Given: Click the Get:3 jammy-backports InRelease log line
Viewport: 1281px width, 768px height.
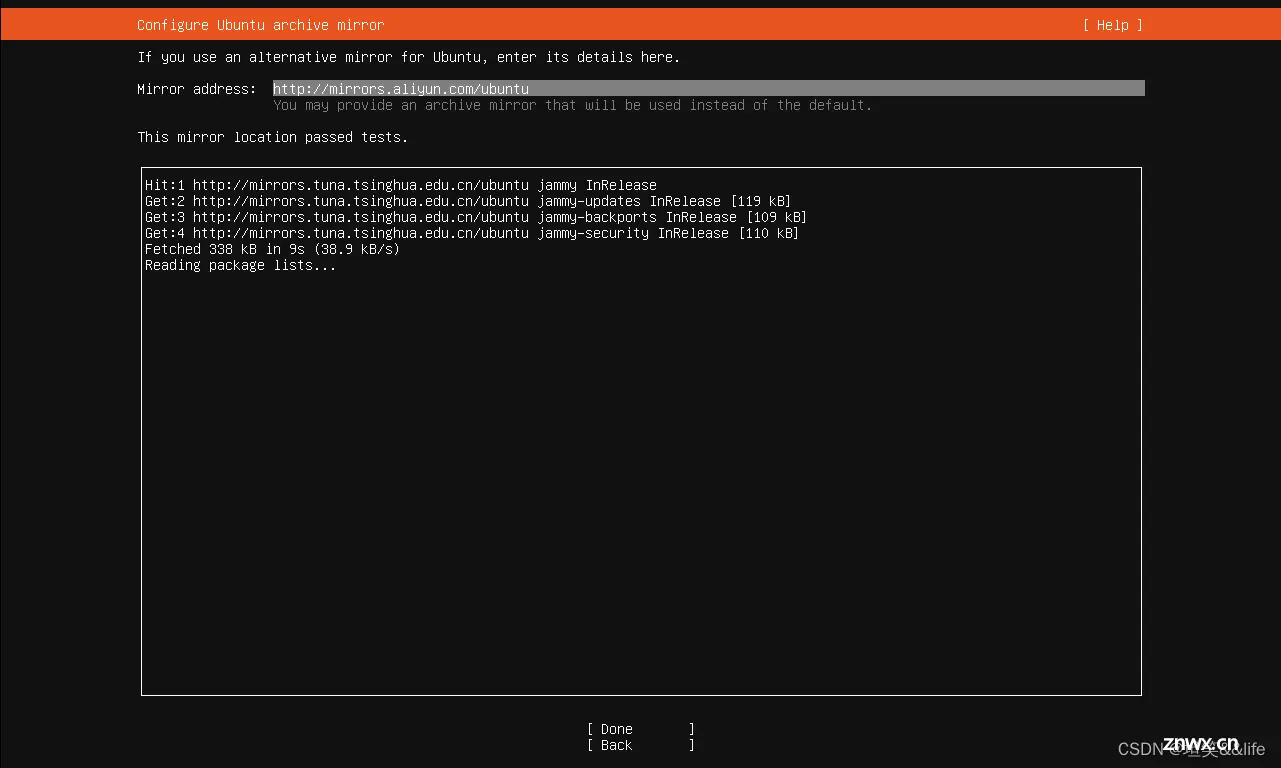Looking at the screenshot, I should pyautogui.click(x=476, y=217).
